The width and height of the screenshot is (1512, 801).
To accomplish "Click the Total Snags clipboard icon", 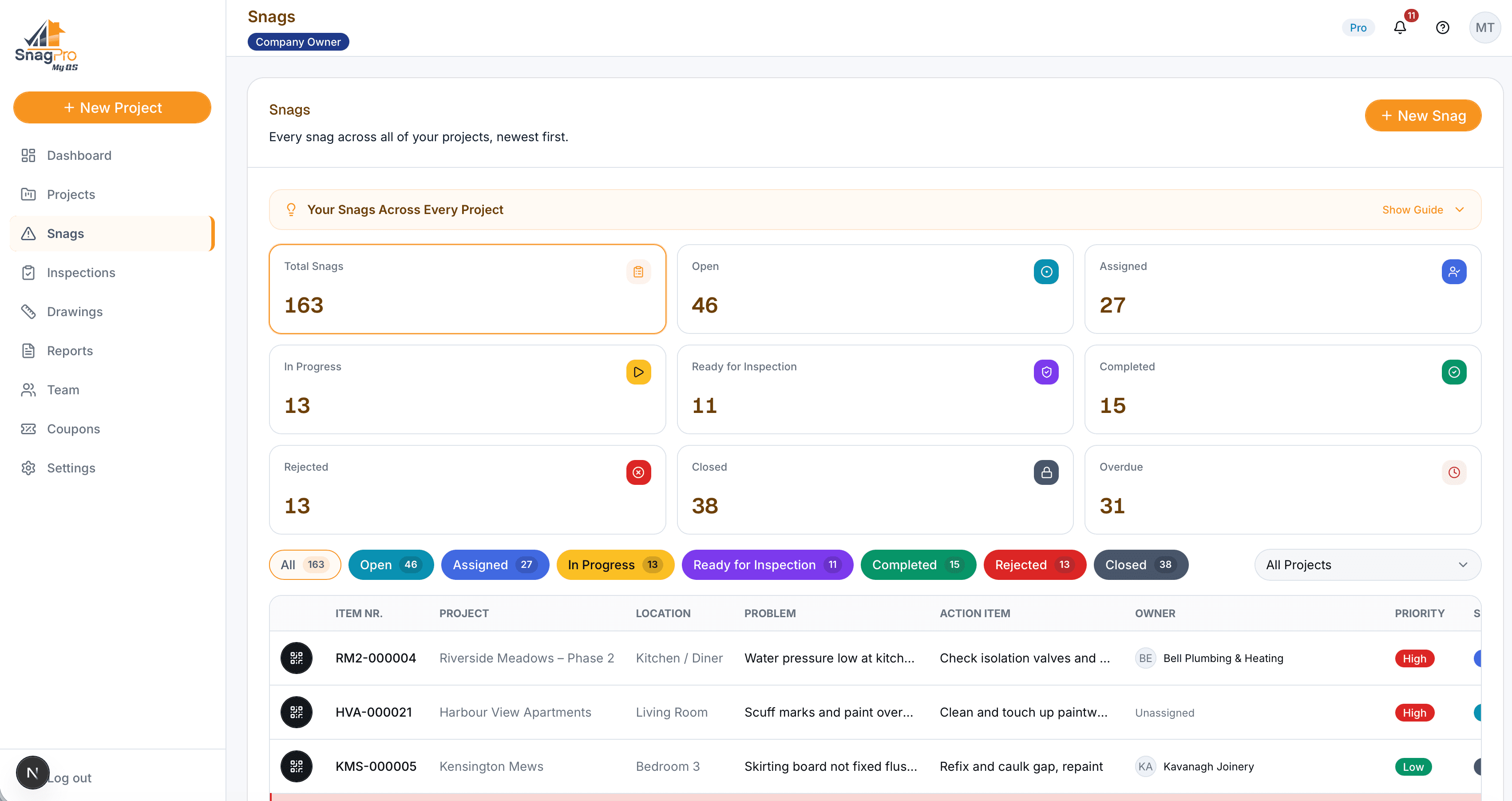I will tap(638, 272).
